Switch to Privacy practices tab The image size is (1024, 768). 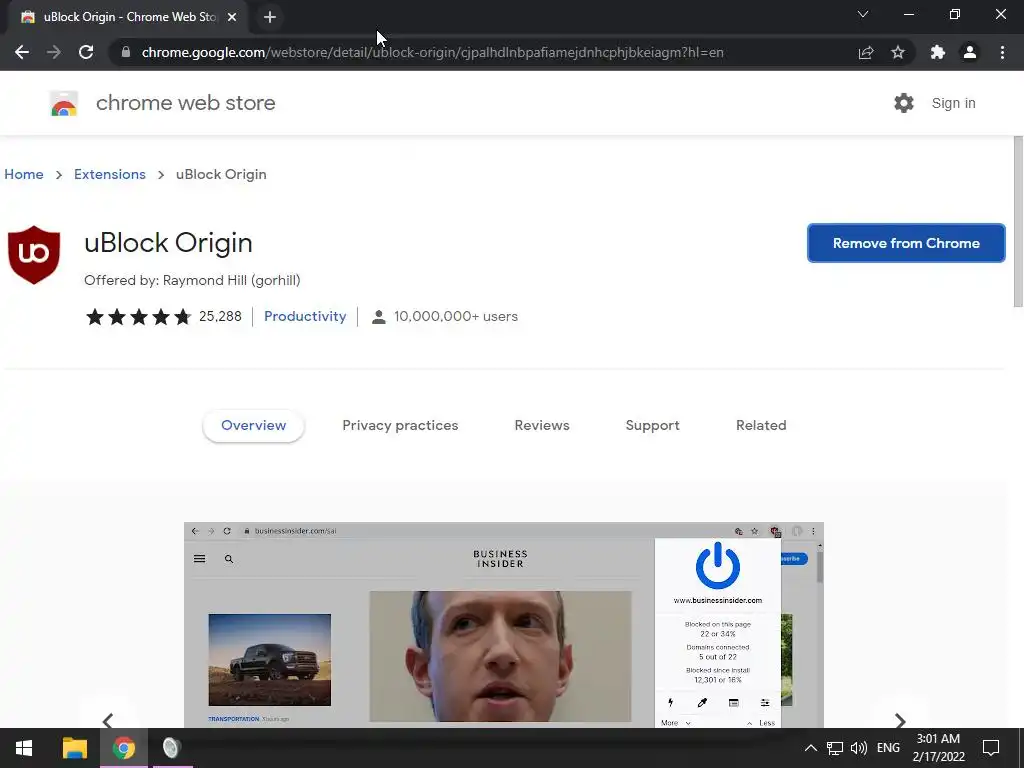(400, 425)
